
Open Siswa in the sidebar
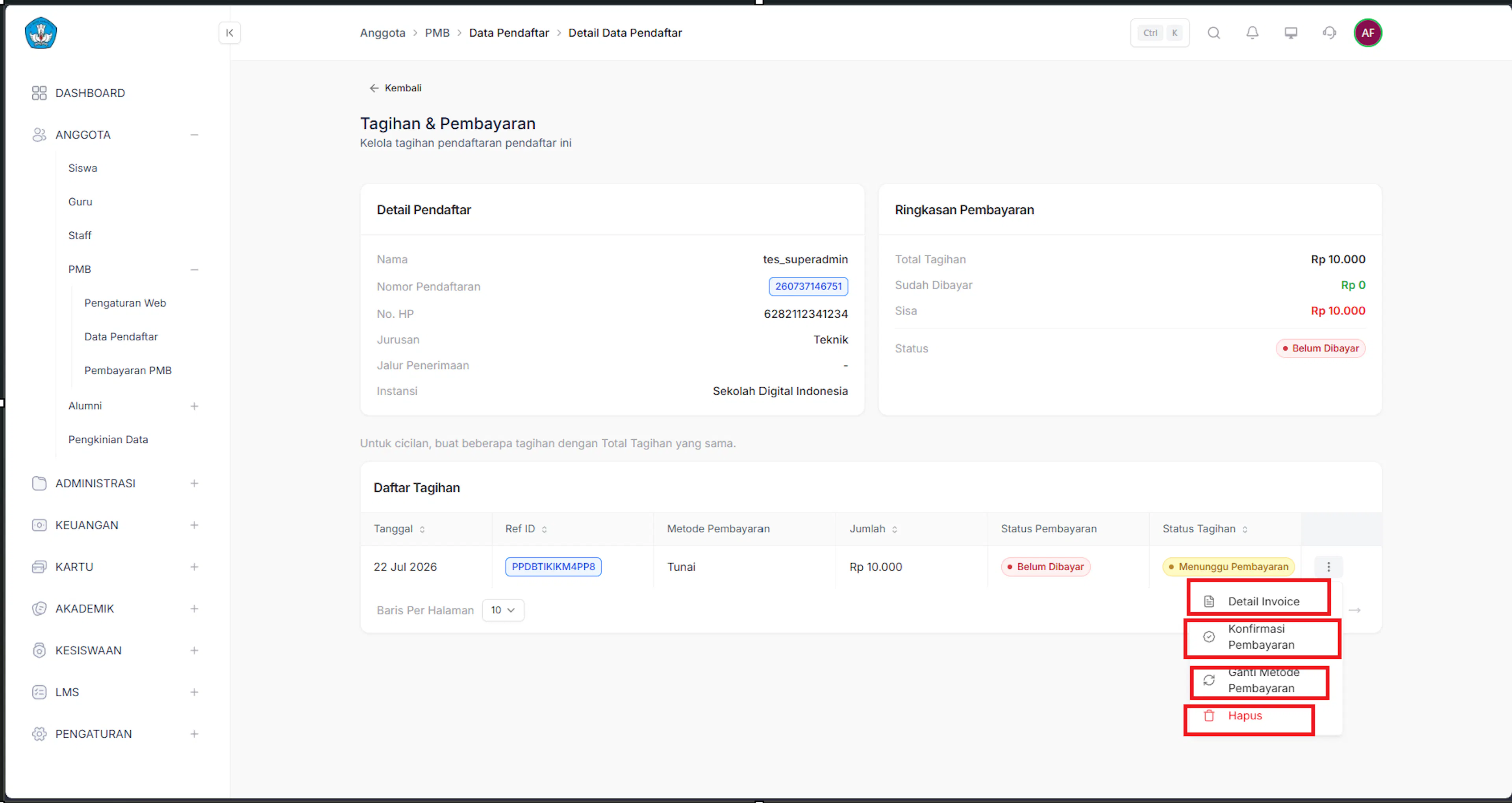click(x=83, y=168)
